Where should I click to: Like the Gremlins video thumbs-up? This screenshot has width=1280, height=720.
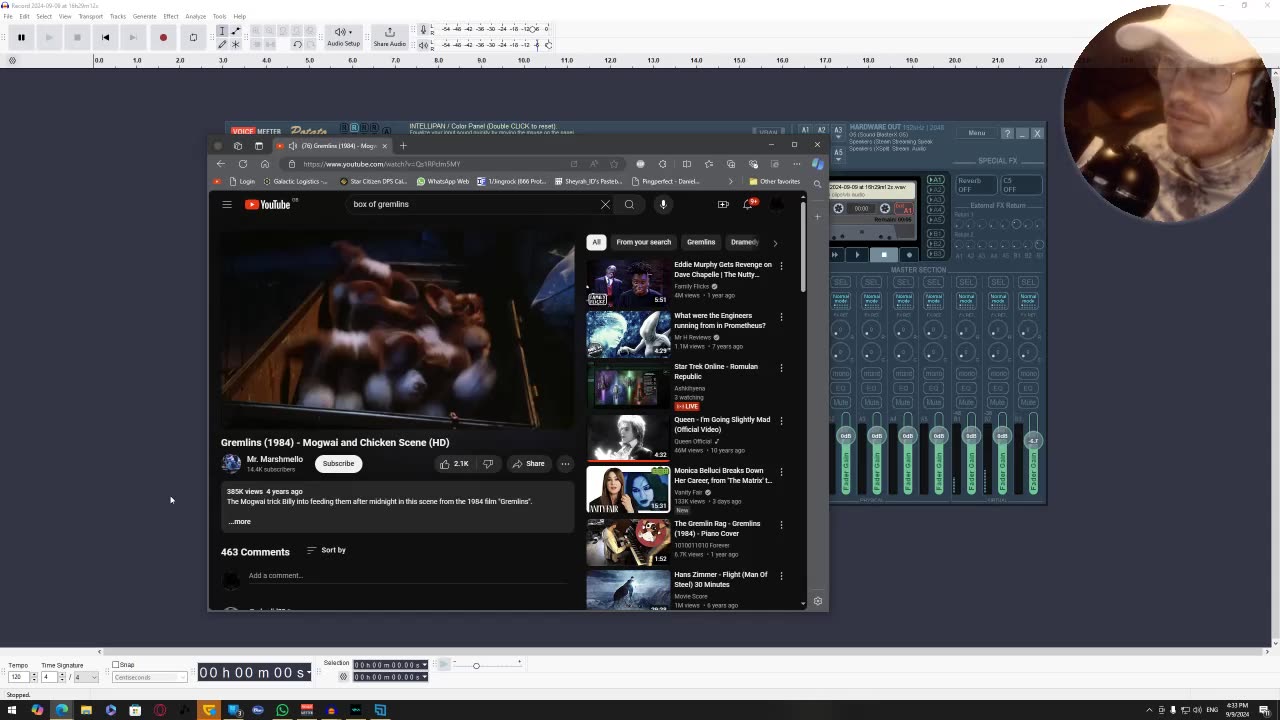click(454, 463)
